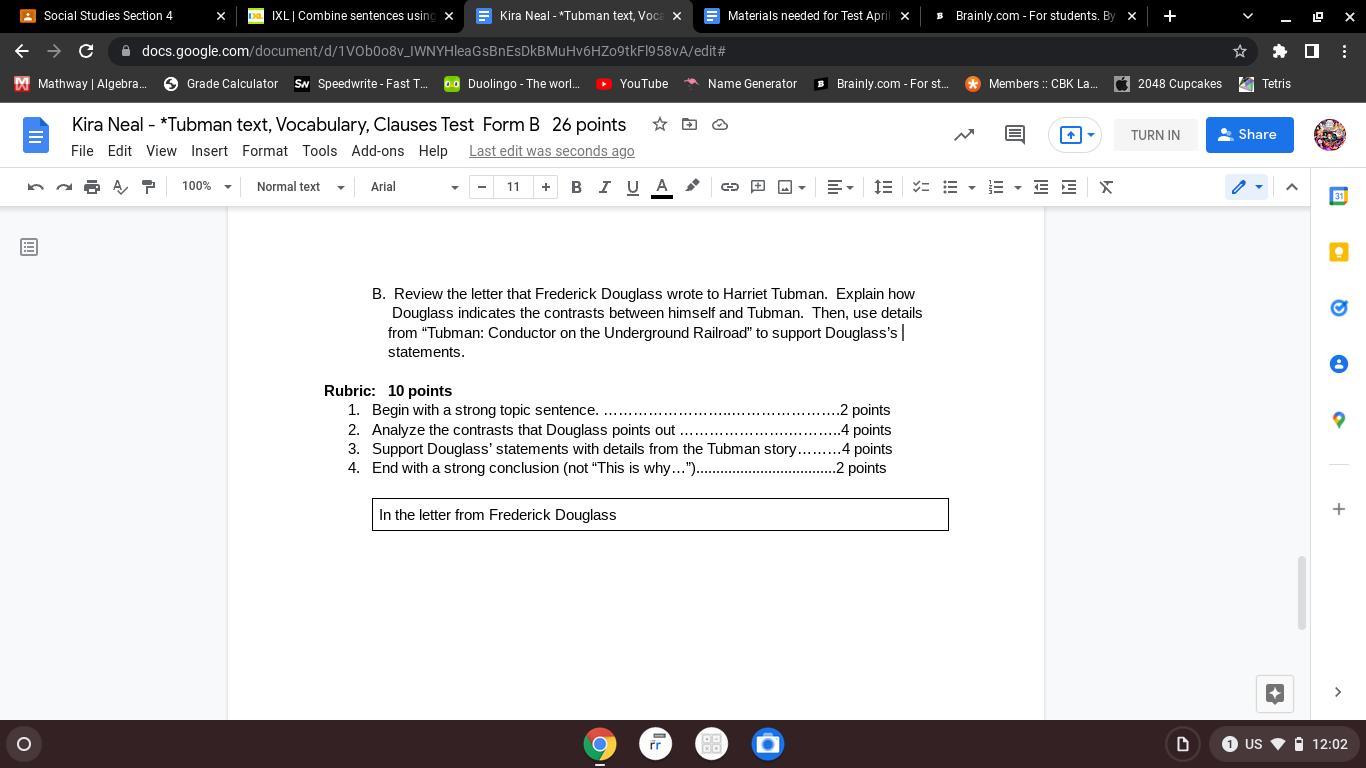Show the document outline
The height and width of the screenshot is (768, 1366).
click(29, 247)
